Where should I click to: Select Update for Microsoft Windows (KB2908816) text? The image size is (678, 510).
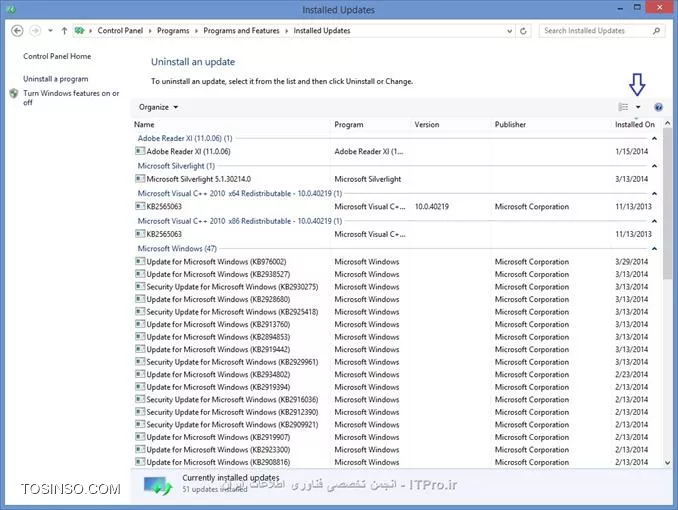click(x=218, y=462)
